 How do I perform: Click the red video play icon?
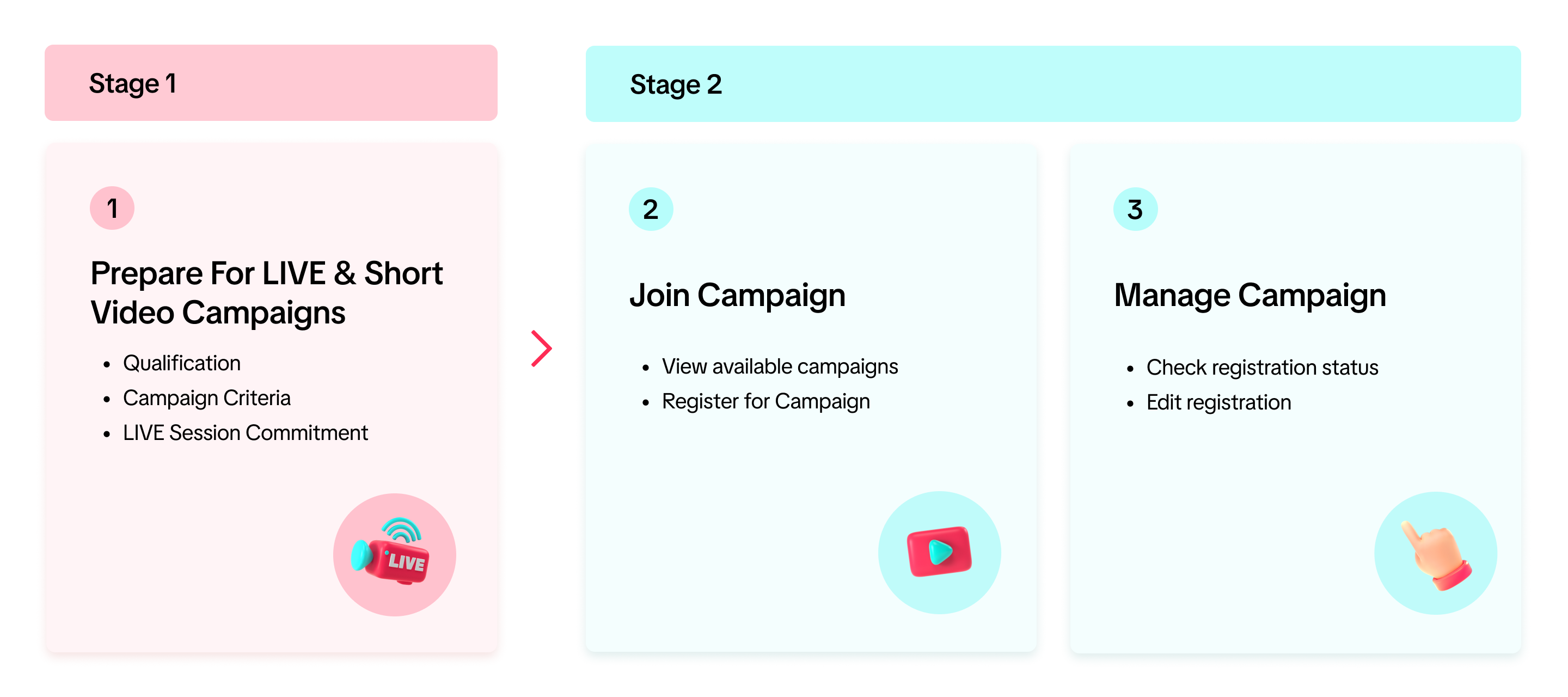939,552
